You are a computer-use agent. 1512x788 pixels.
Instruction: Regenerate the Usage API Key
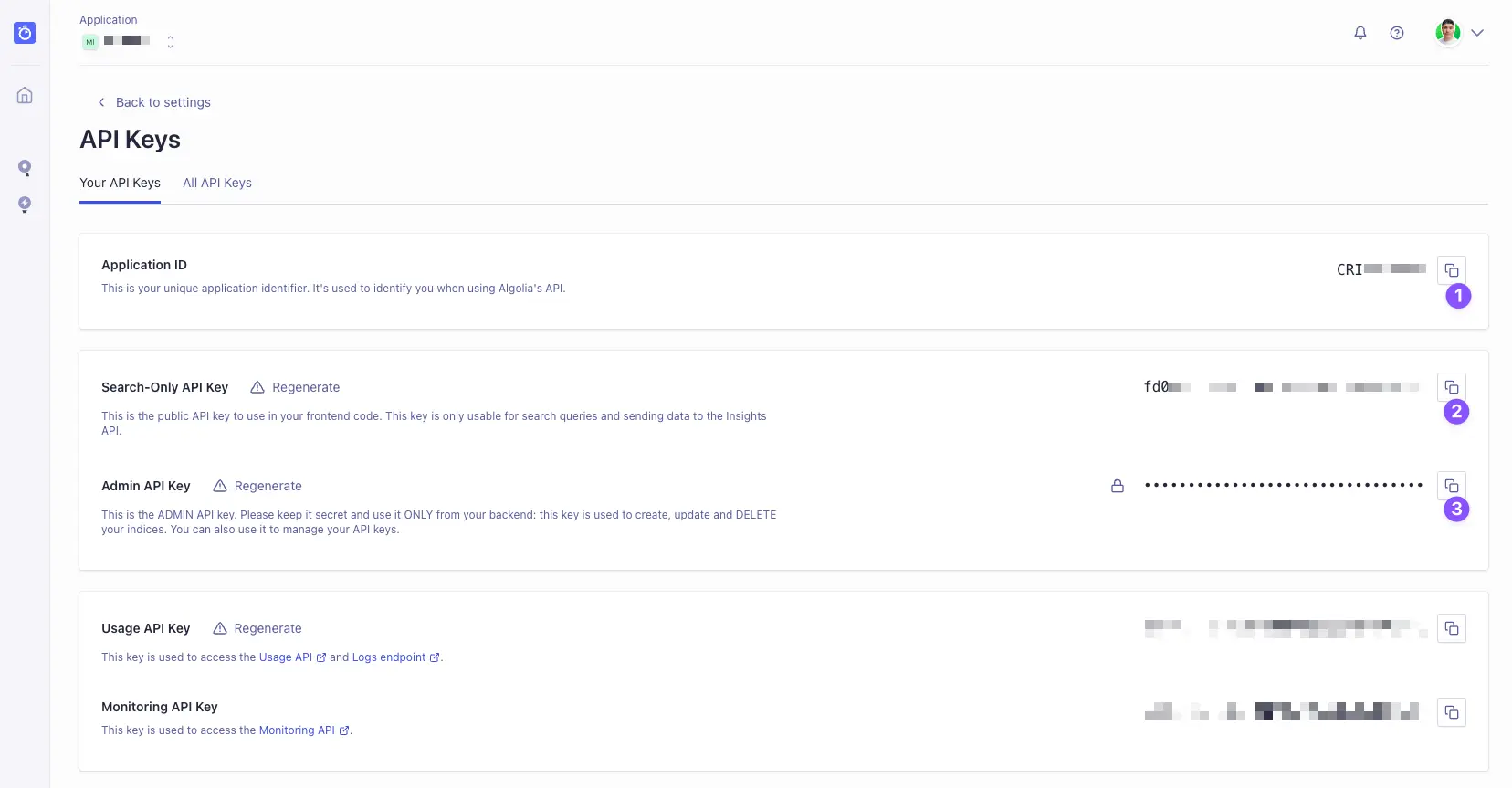point(257,628)
